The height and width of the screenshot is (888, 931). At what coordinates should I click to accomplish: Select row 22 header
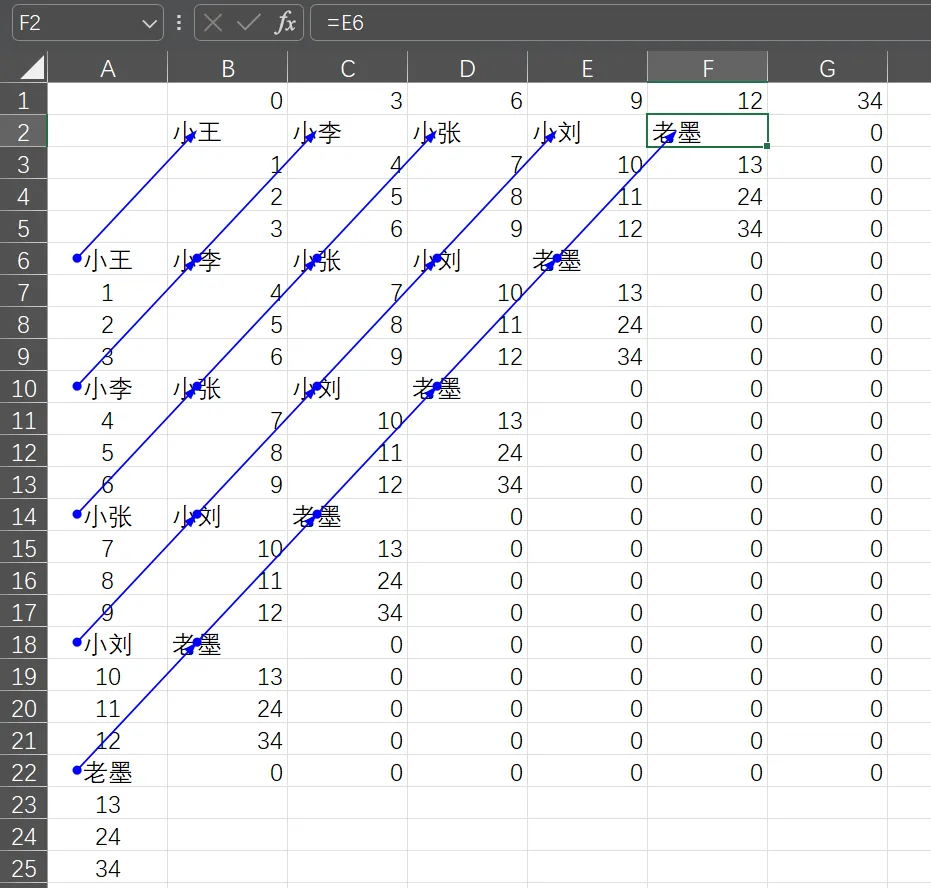[x=24, y=773]
